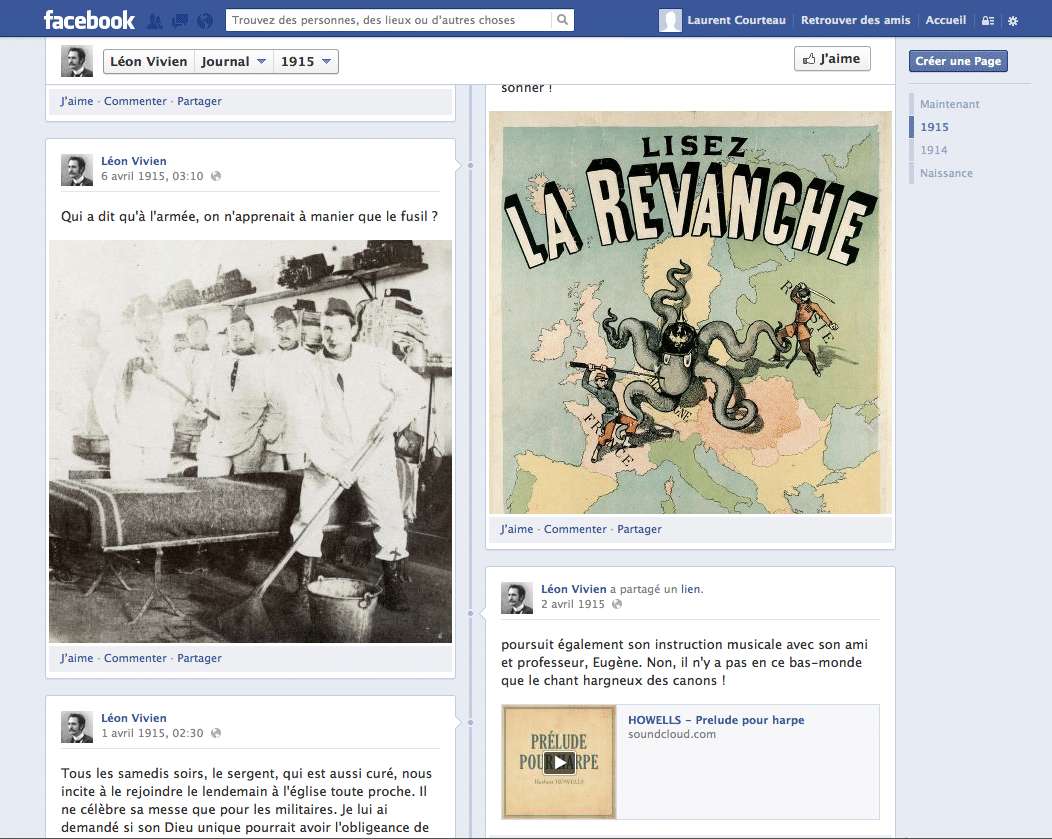Open the privacy shortcuts lock icon
The width and height of the screenshot is (1052, 839).
pyautogui.click(x=988, y=21)
